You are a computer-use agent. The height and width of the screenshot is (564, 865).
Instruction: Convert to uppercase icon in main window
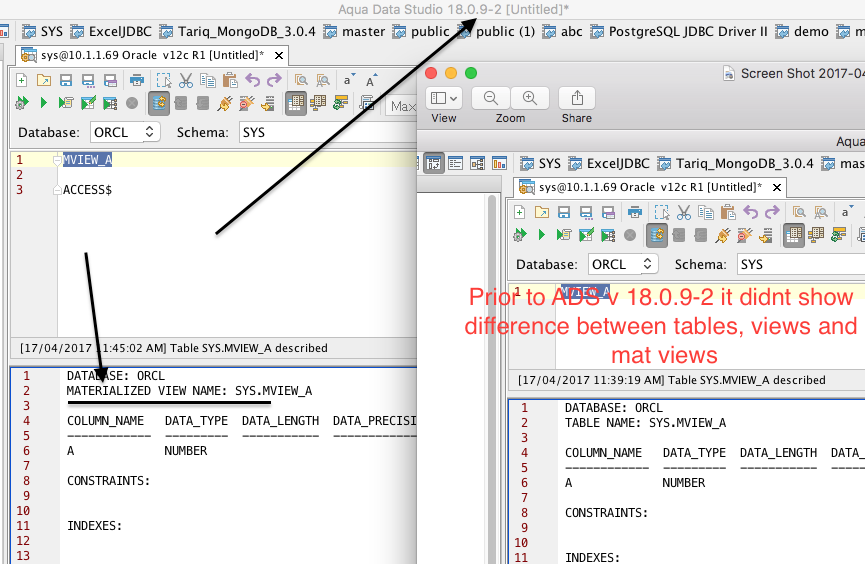click(x=372, y=81)
